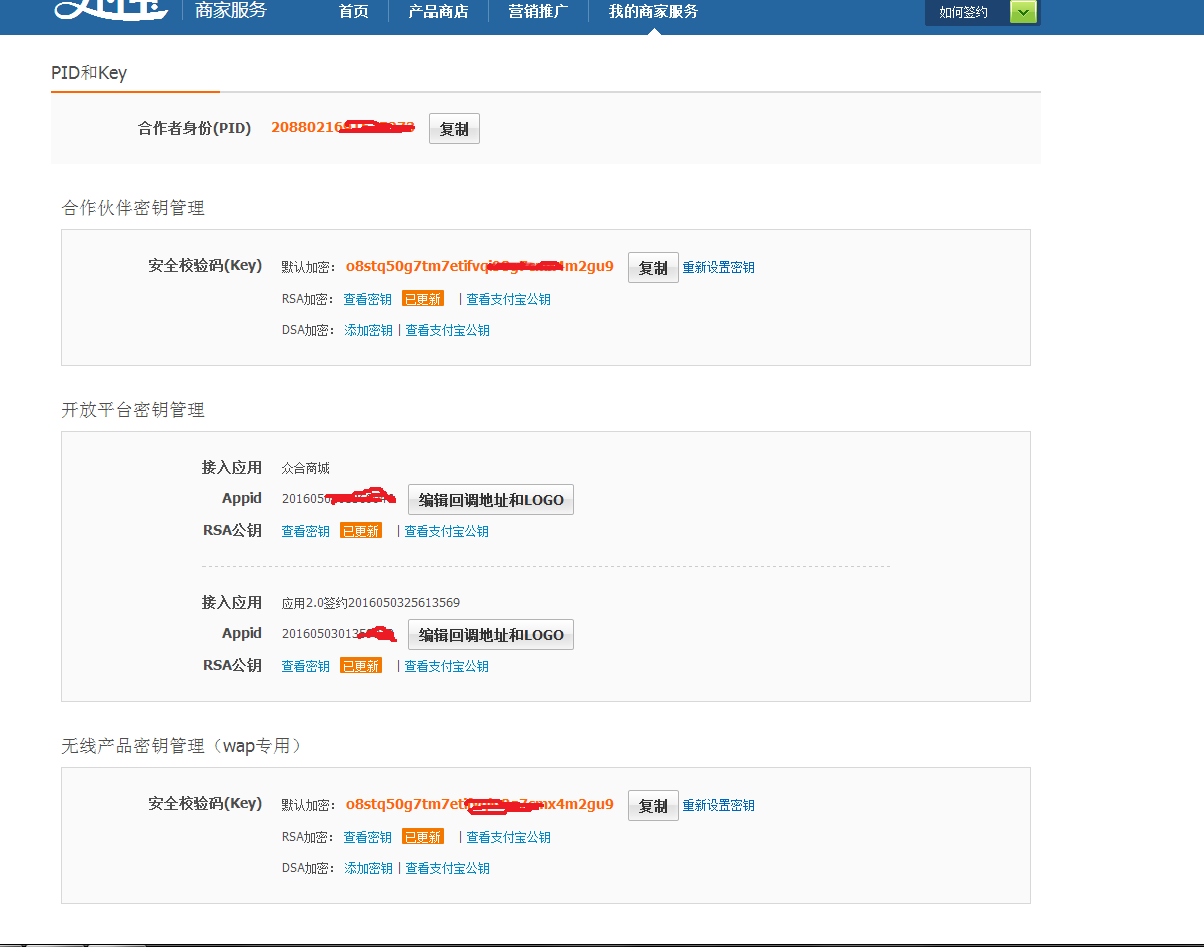This screenshot has width=1204, height=947.
Task: Open 查看密钥 for 众合商城 RSA公钥
Action: [x=305, y=531]
